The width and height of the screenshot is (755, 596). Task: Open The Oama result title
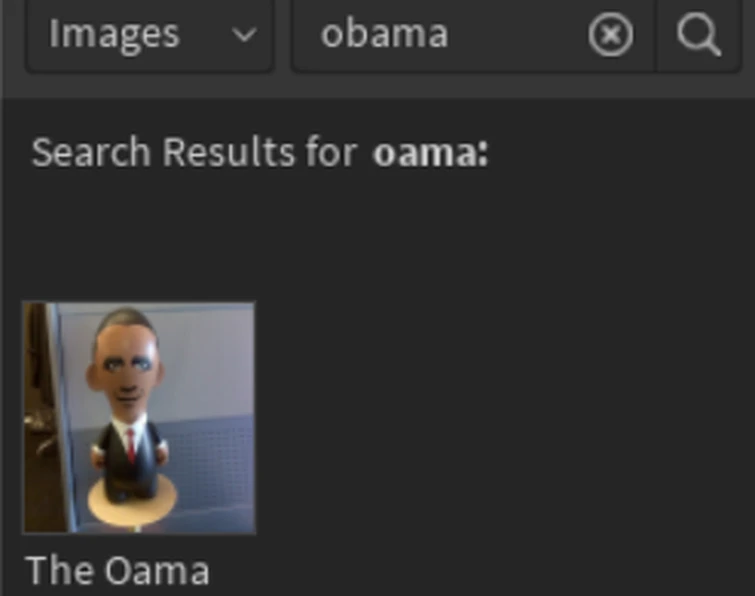pyautogui.click(x=117, y=570)
